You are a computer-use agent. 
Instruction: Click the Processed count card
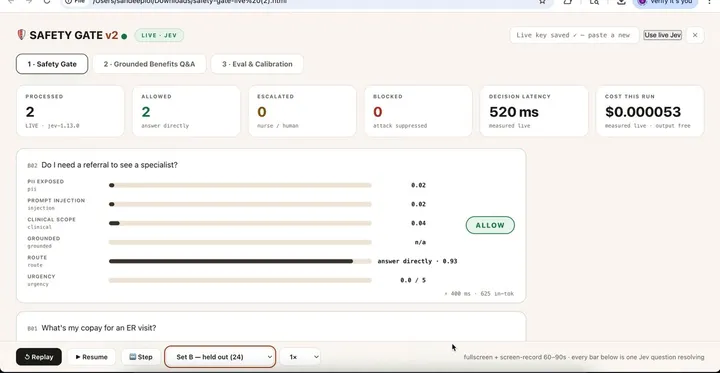pyautogui.click(x=70, y=111)
